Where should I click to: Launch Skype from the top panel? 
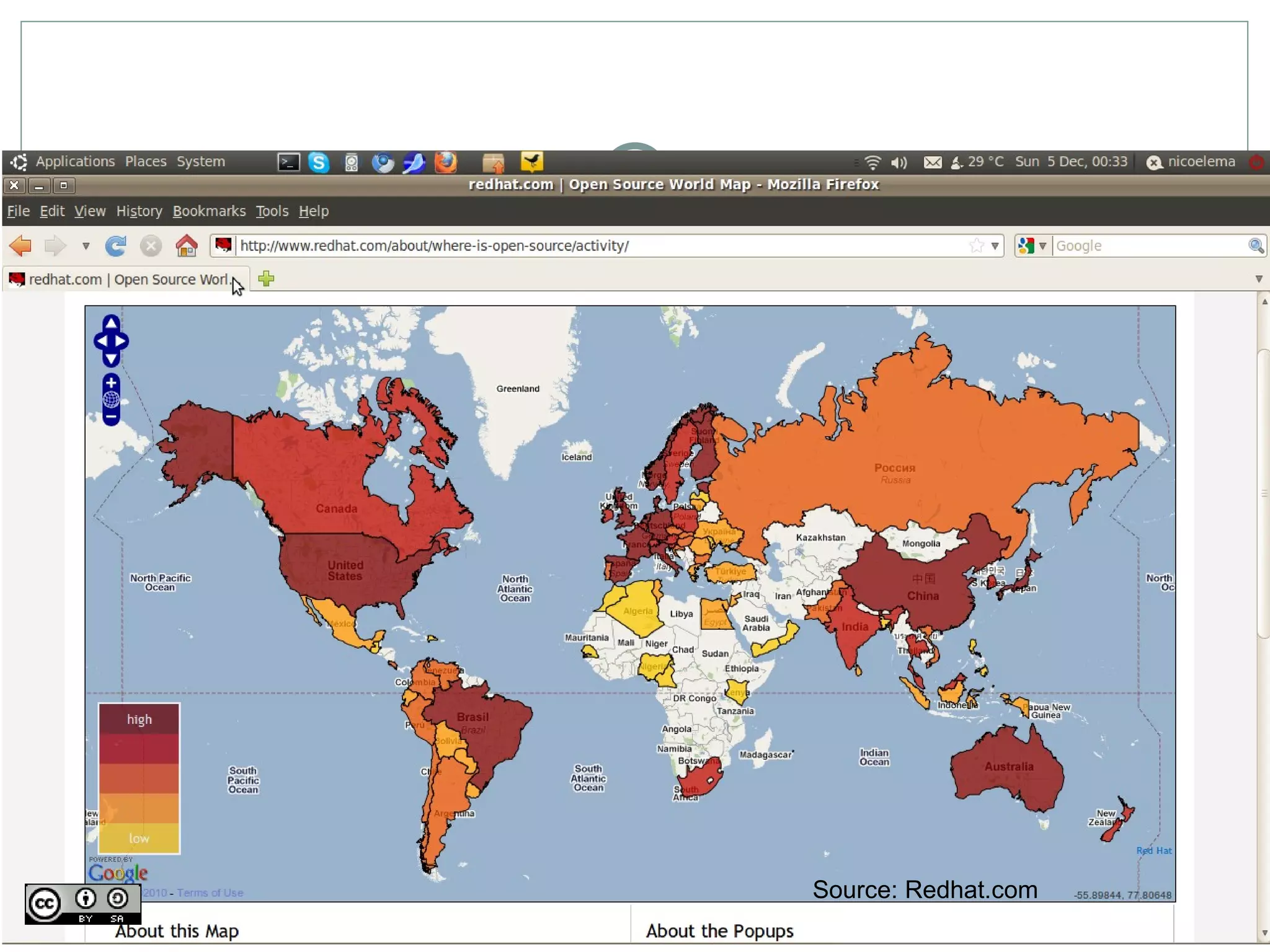(x=319, y=162)
